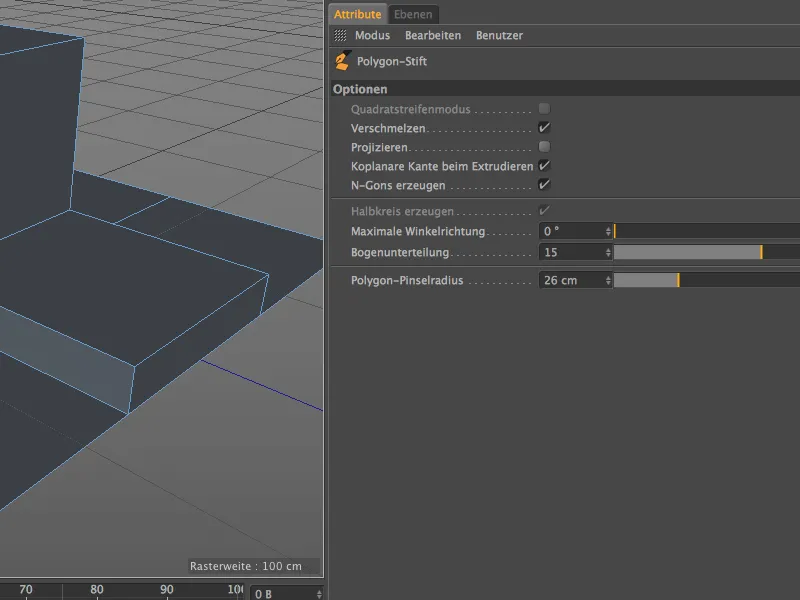Viewport: 800px width, 600px height.
Task: Click the Bogenunterteilung slider bar
Action: click(700, 252)
